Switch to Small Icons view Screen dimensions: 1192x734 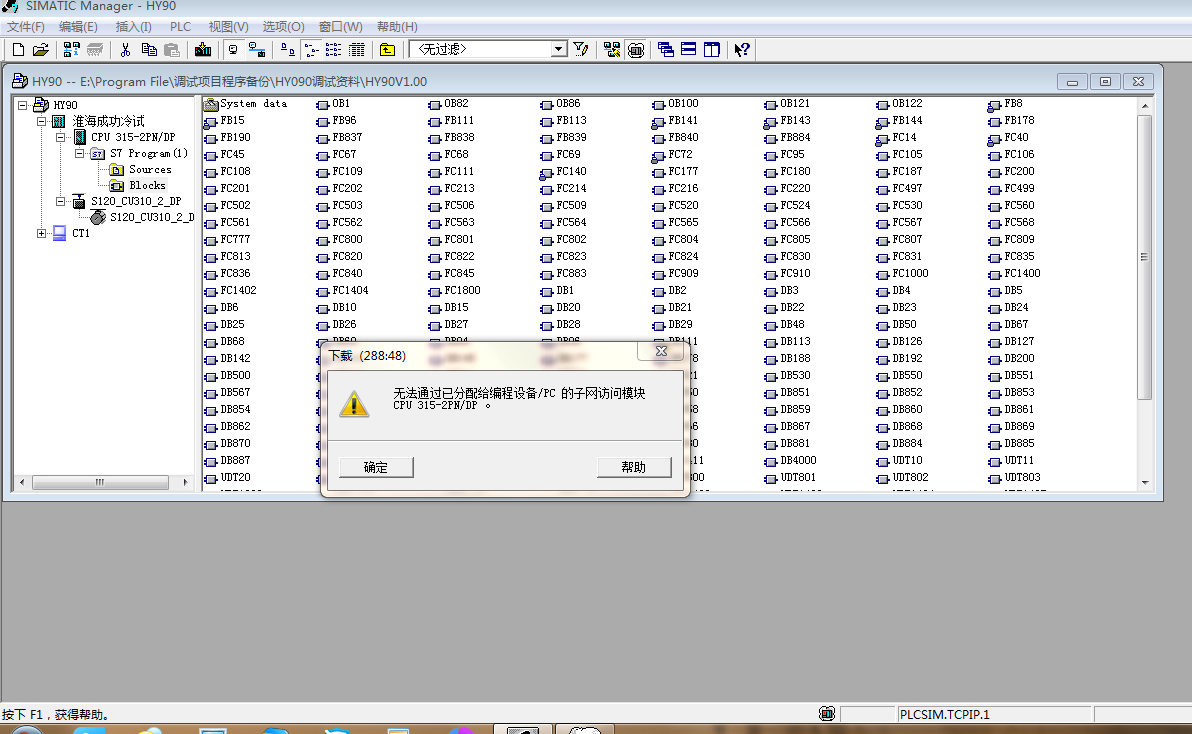(311, 49)
